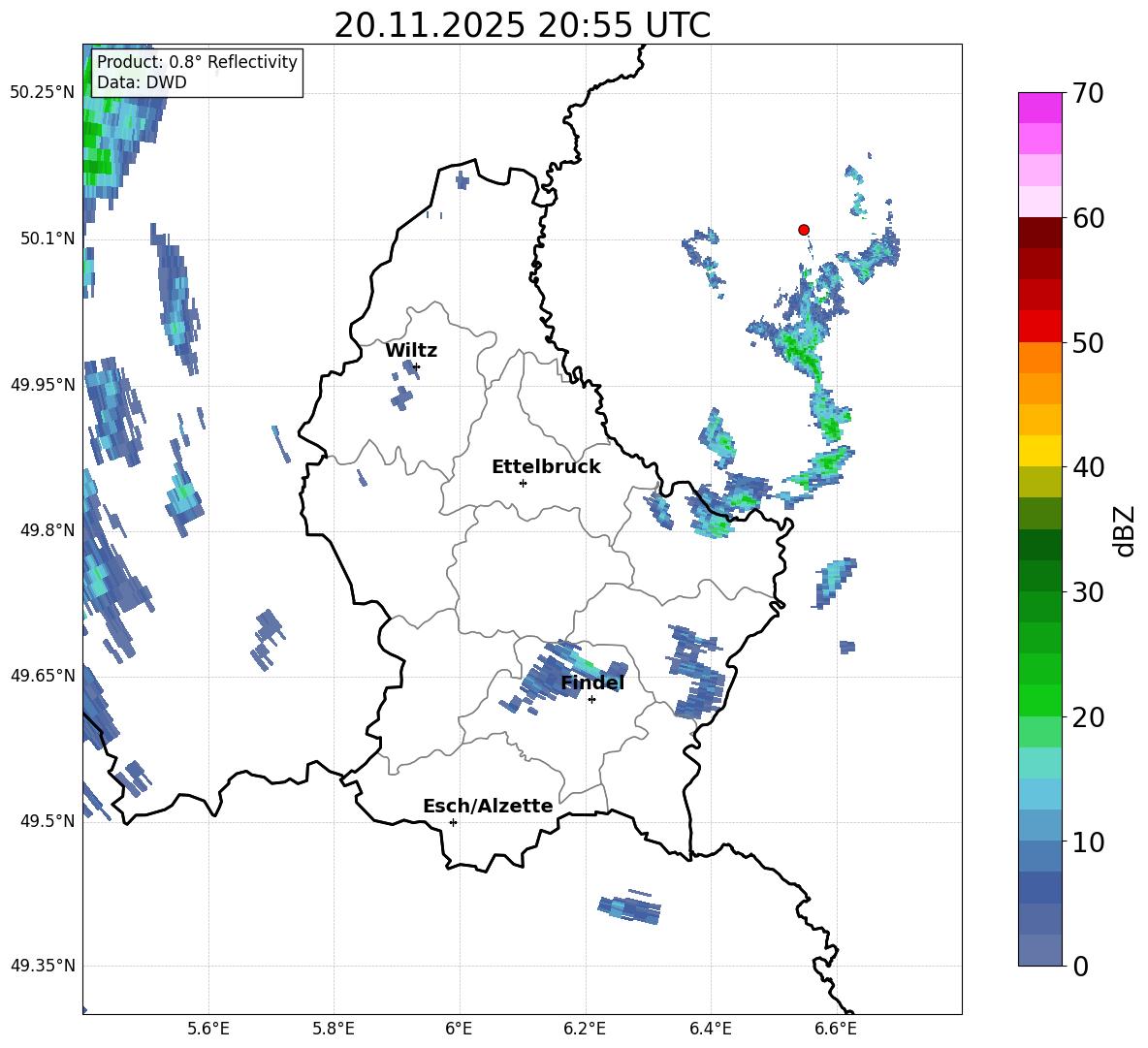
Task: Click the 49.8°N latitude label
Action: (x=48, y=530)
